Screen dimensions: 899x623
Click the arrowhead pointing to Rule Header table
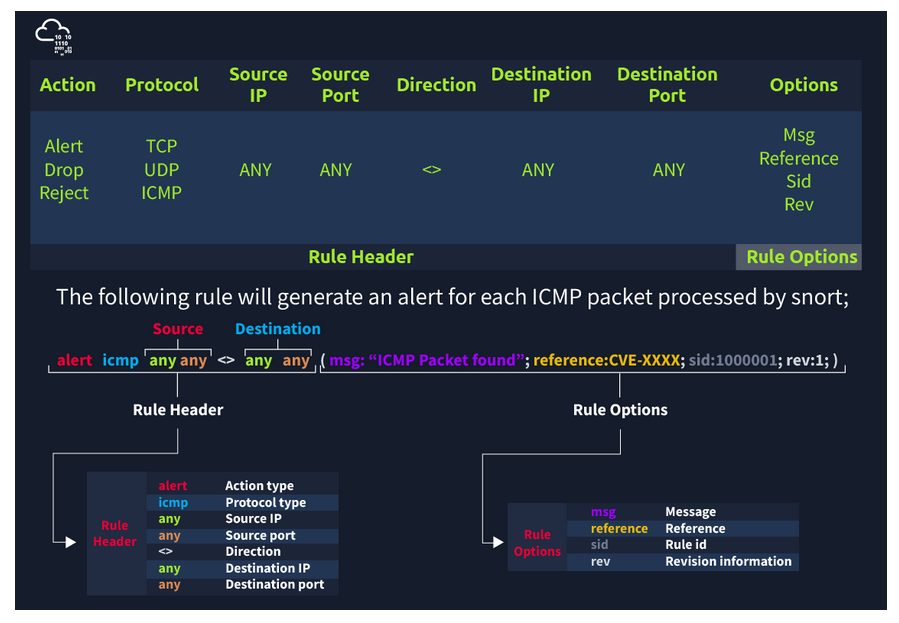pyautogui.click(x=69, y=542)
